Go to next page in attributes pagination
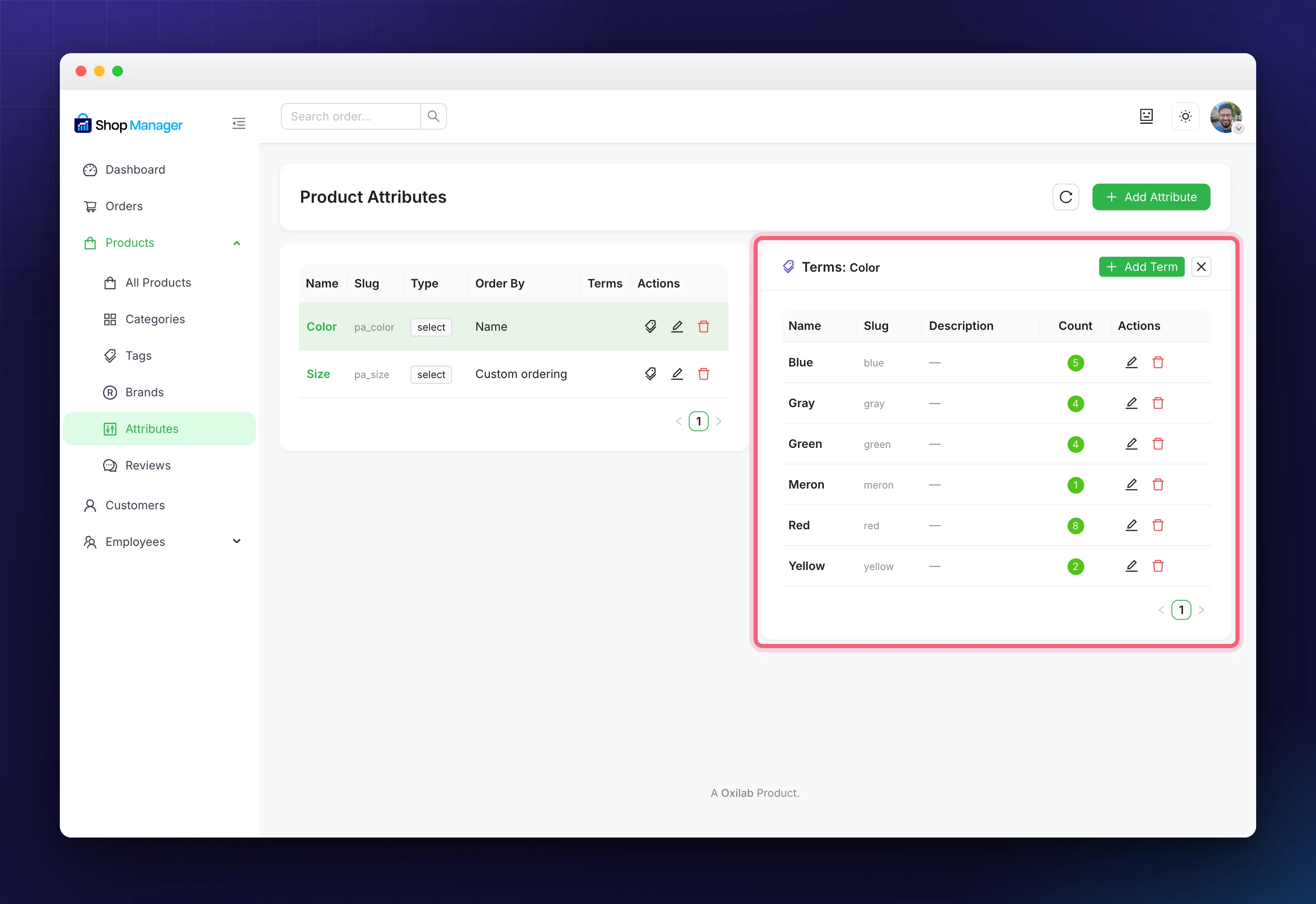 point(719,421)
